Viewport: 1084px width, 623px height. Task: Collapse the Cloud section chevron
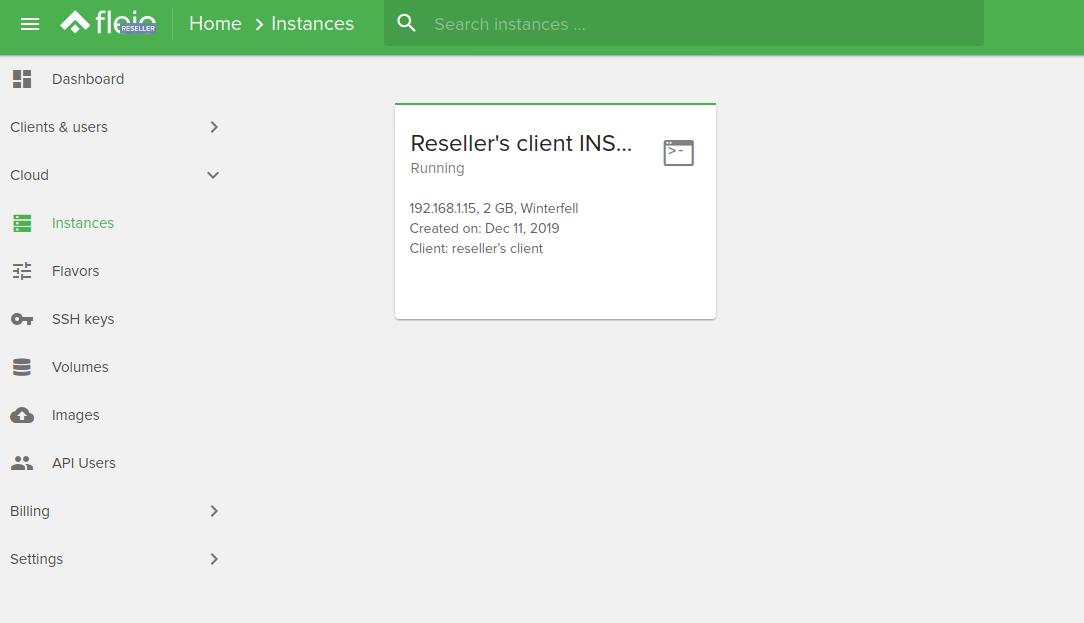point(213,175)
